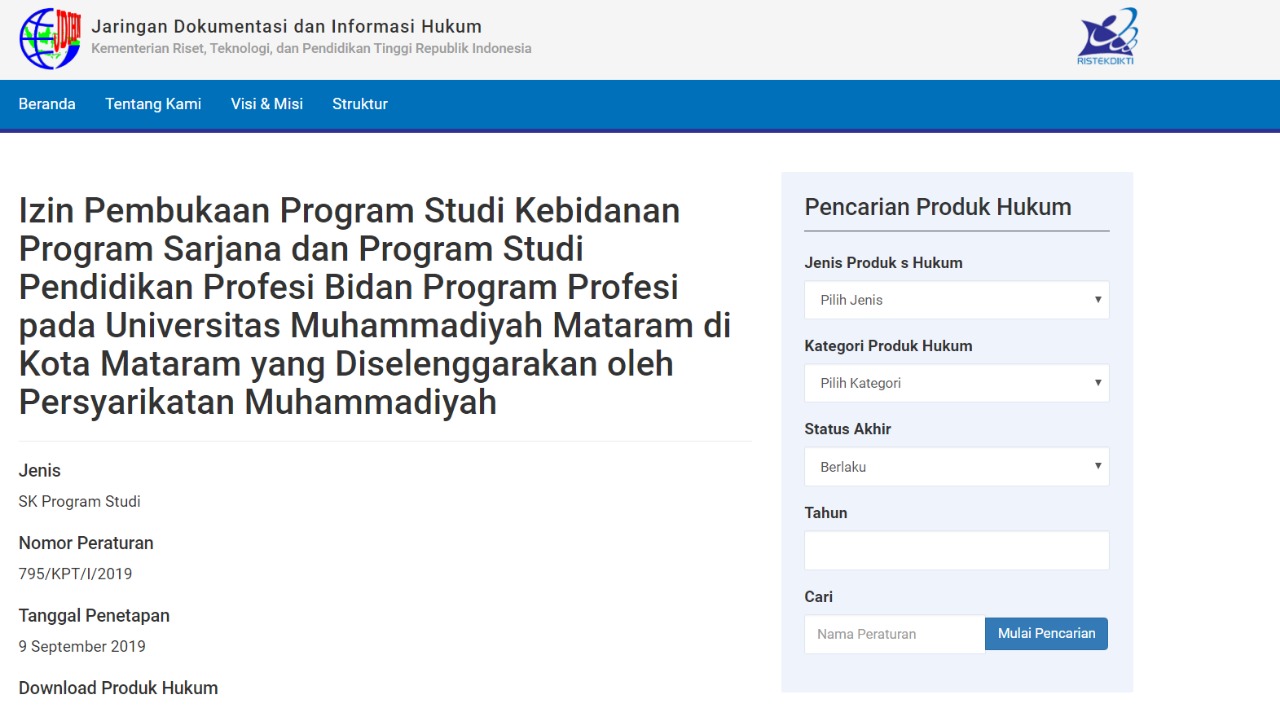Click the Jaringan Dokumentasi dan Informasi Hukum title
This screenshot has width=1280, height=721.
pos(286,27)
